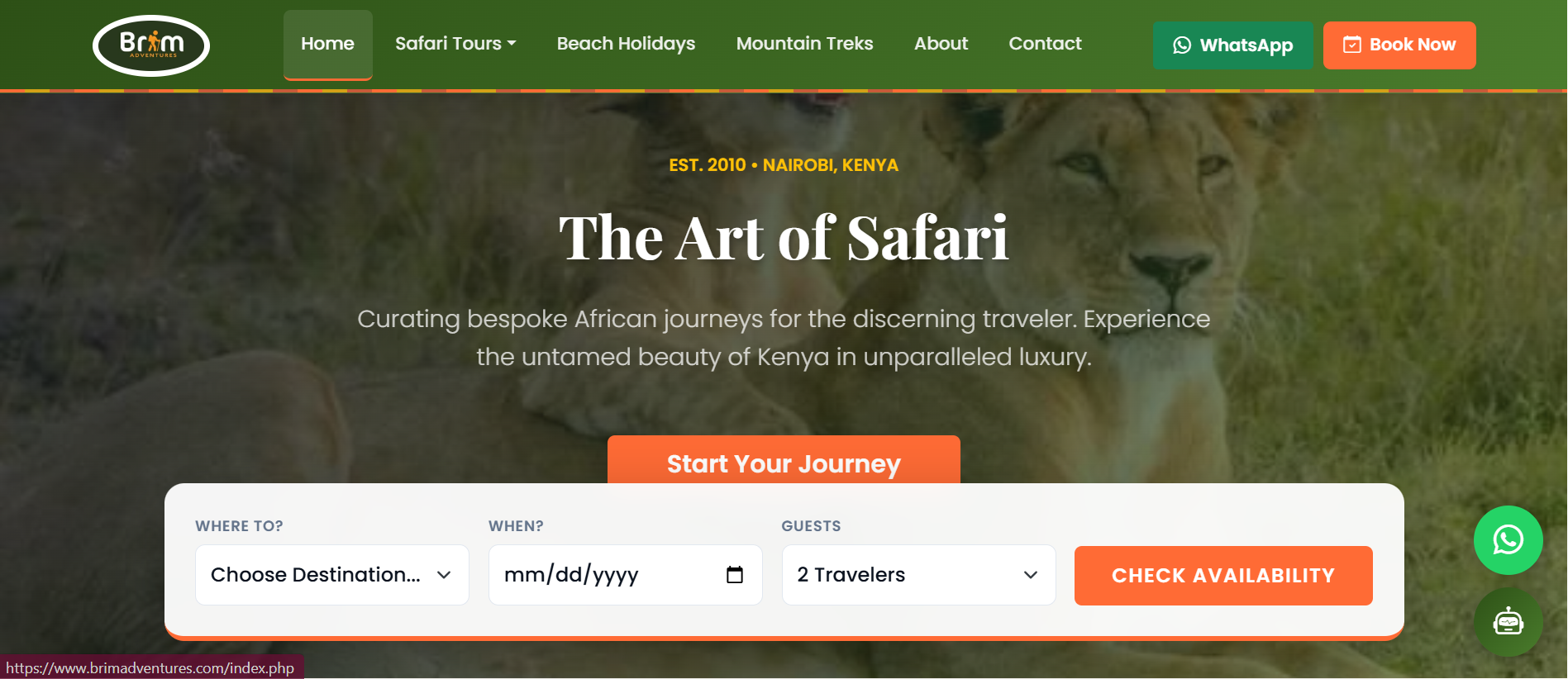This screenshot has width=1568, height=679.
Task: Open the About page
Action: coord(941,44)
